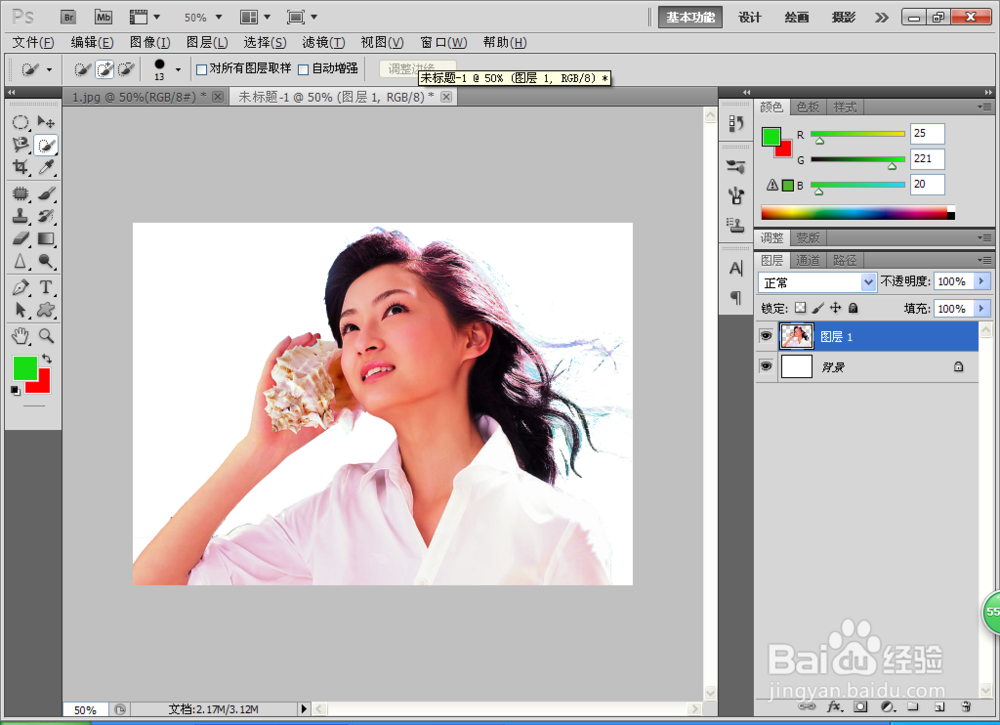Hide the 背景 layer visibility eye
Viewport: 1000px width, 725px height.
pyautogui.click(x=766, y=366)
